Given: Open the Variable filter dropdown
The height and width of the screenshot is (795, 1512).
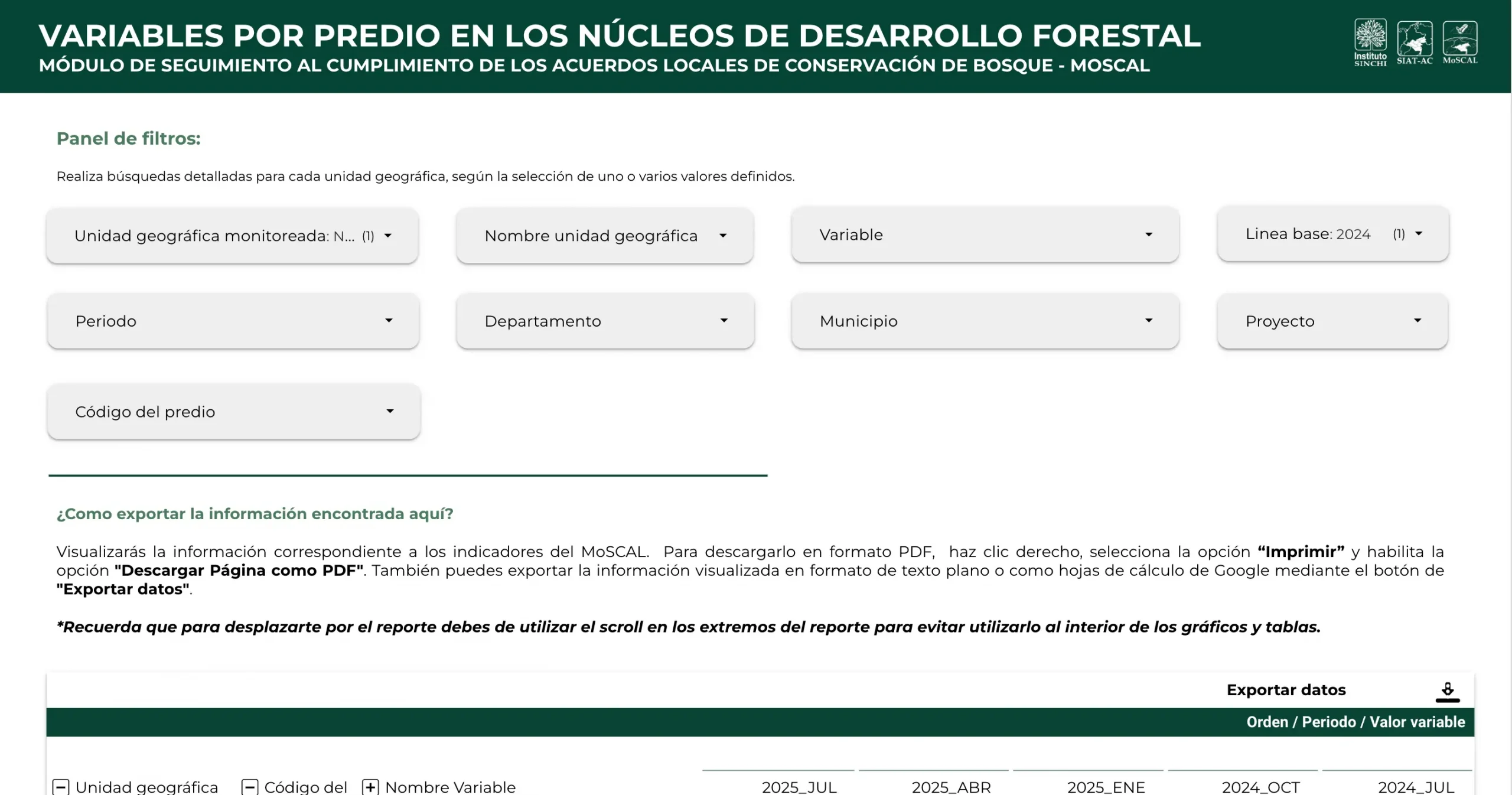Looking at the screenshot, I should tap(985, 234).
